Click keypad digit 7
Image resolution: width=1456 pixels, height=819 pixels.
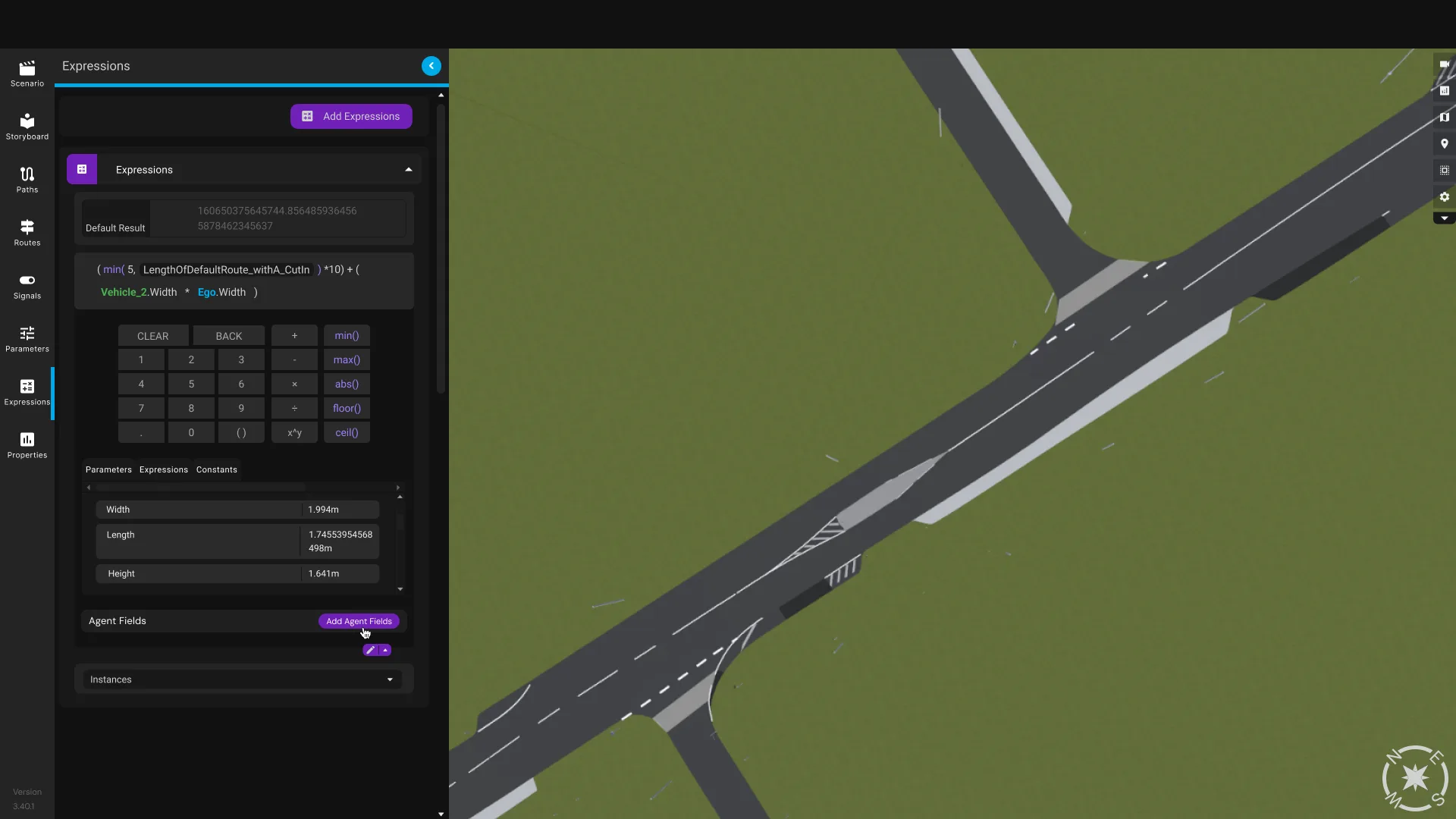[141, 409]
